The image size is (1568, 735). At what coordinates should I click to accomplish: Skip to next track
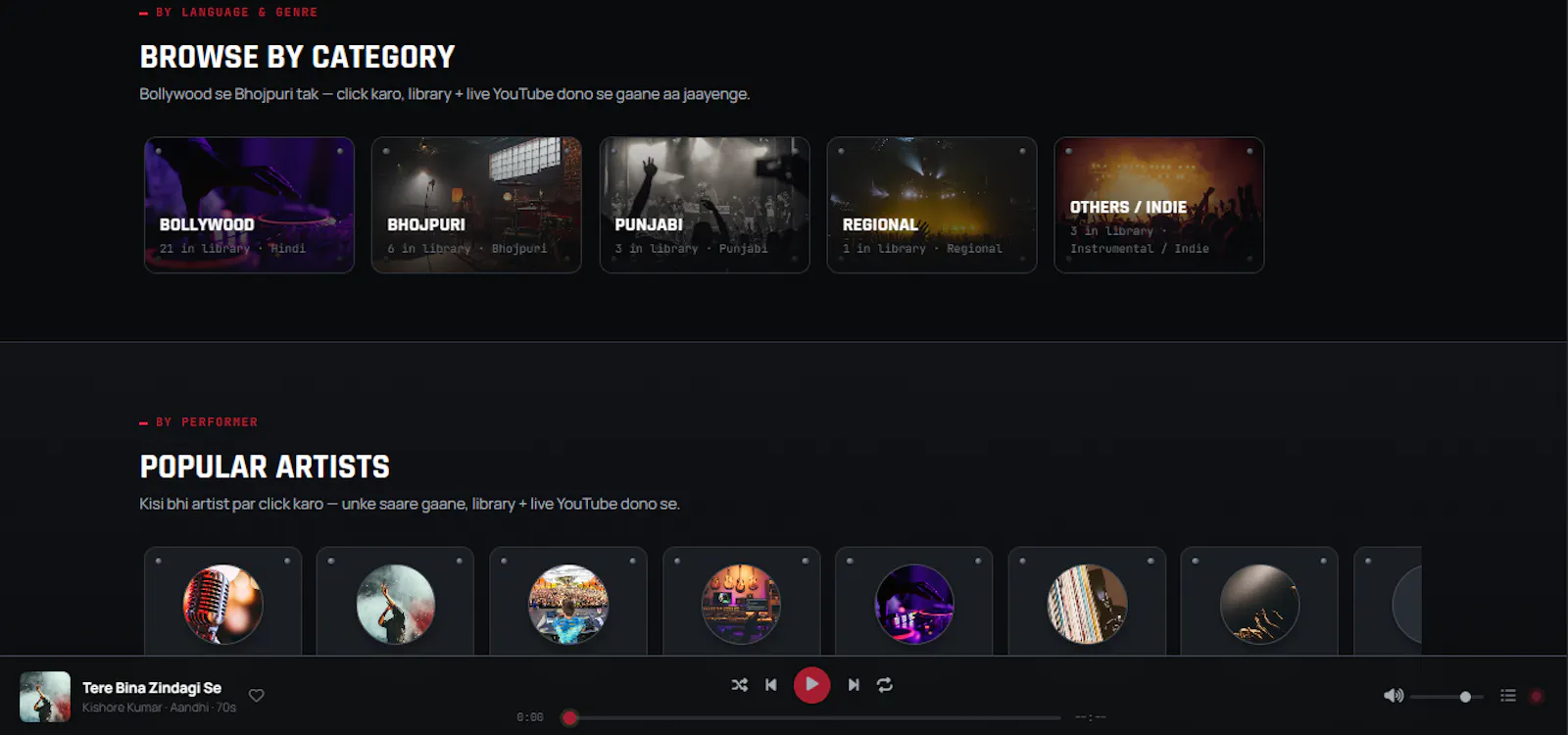(x=854, y=685)
